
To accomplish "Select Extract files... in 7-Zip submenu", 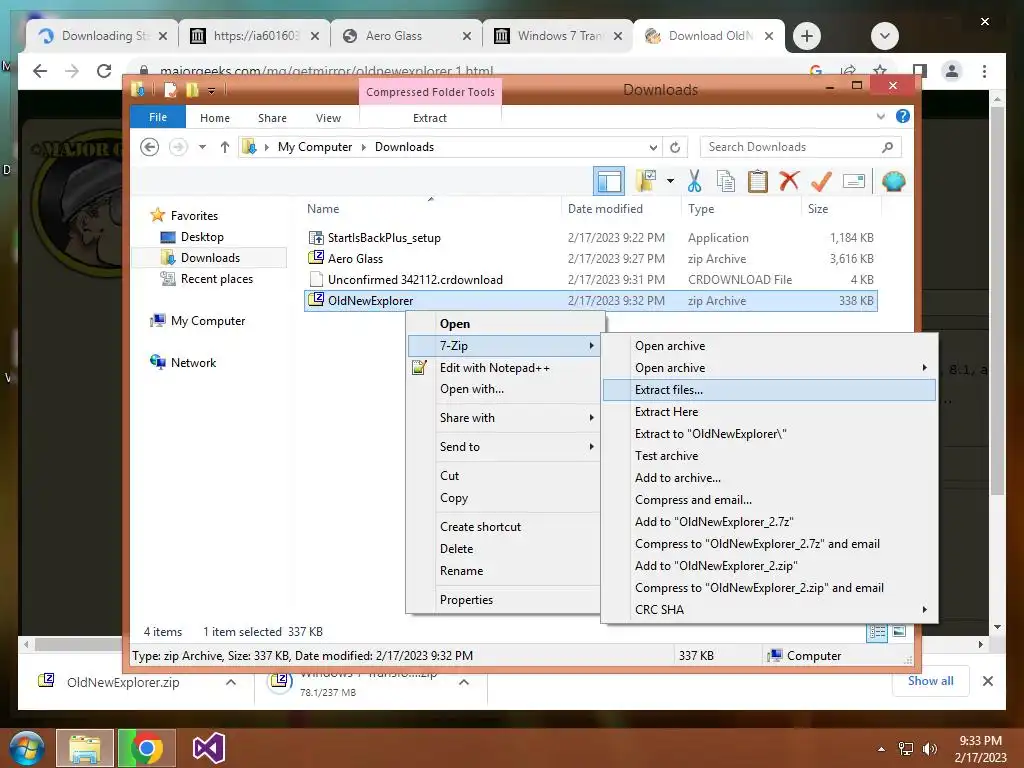I will tap(769, 390).
